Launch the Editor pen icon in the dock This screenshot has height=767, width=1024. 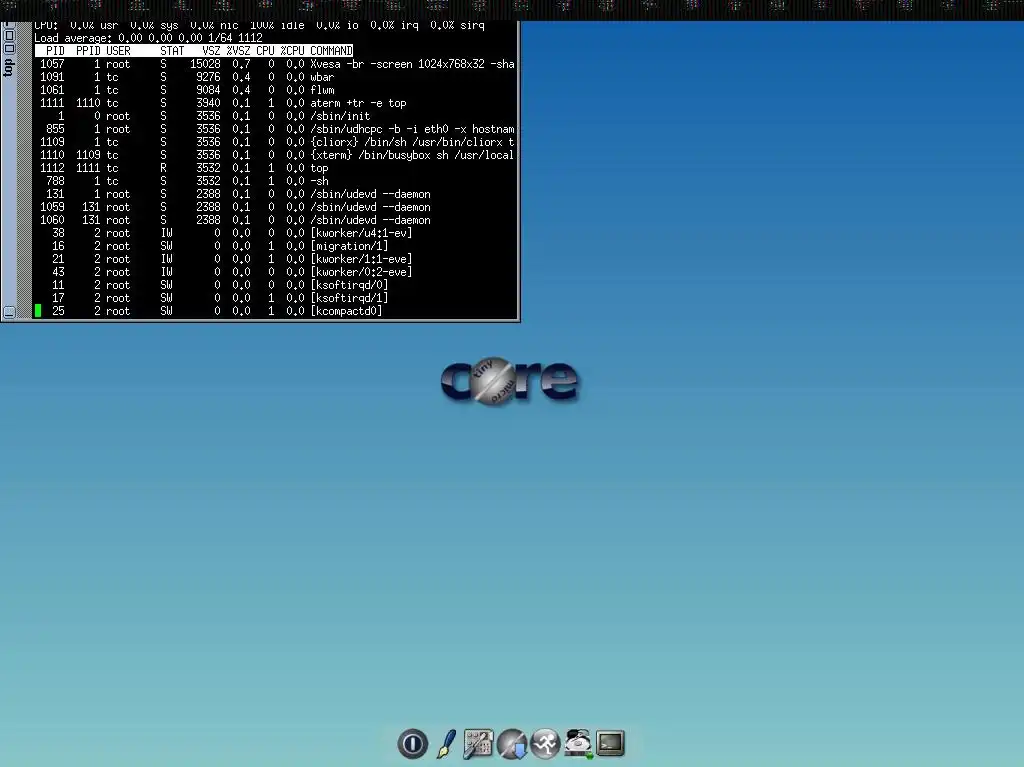446,743
